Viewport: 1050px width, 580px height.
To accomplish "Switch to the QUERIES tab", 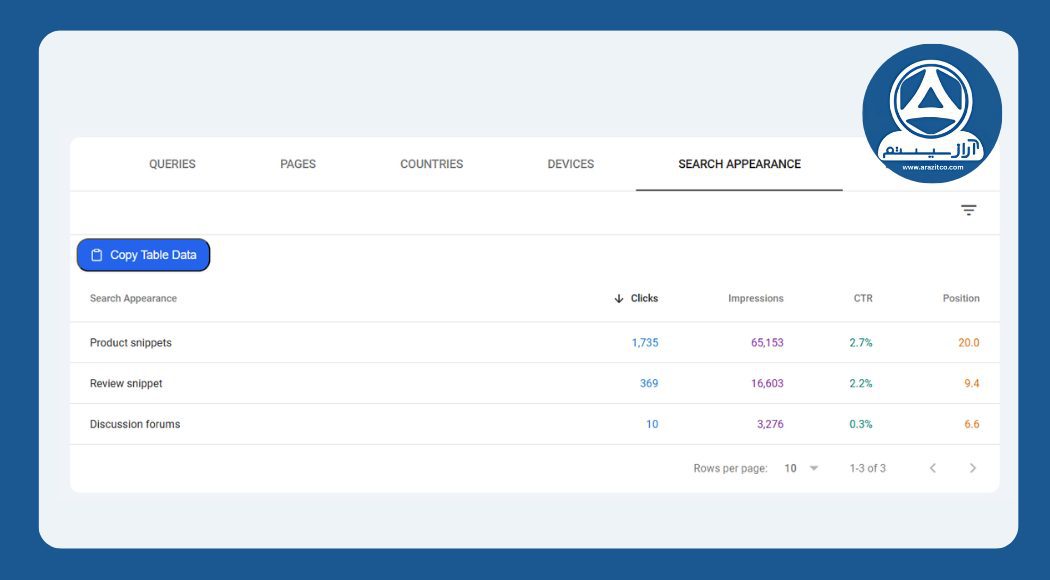I will (172, 163).
